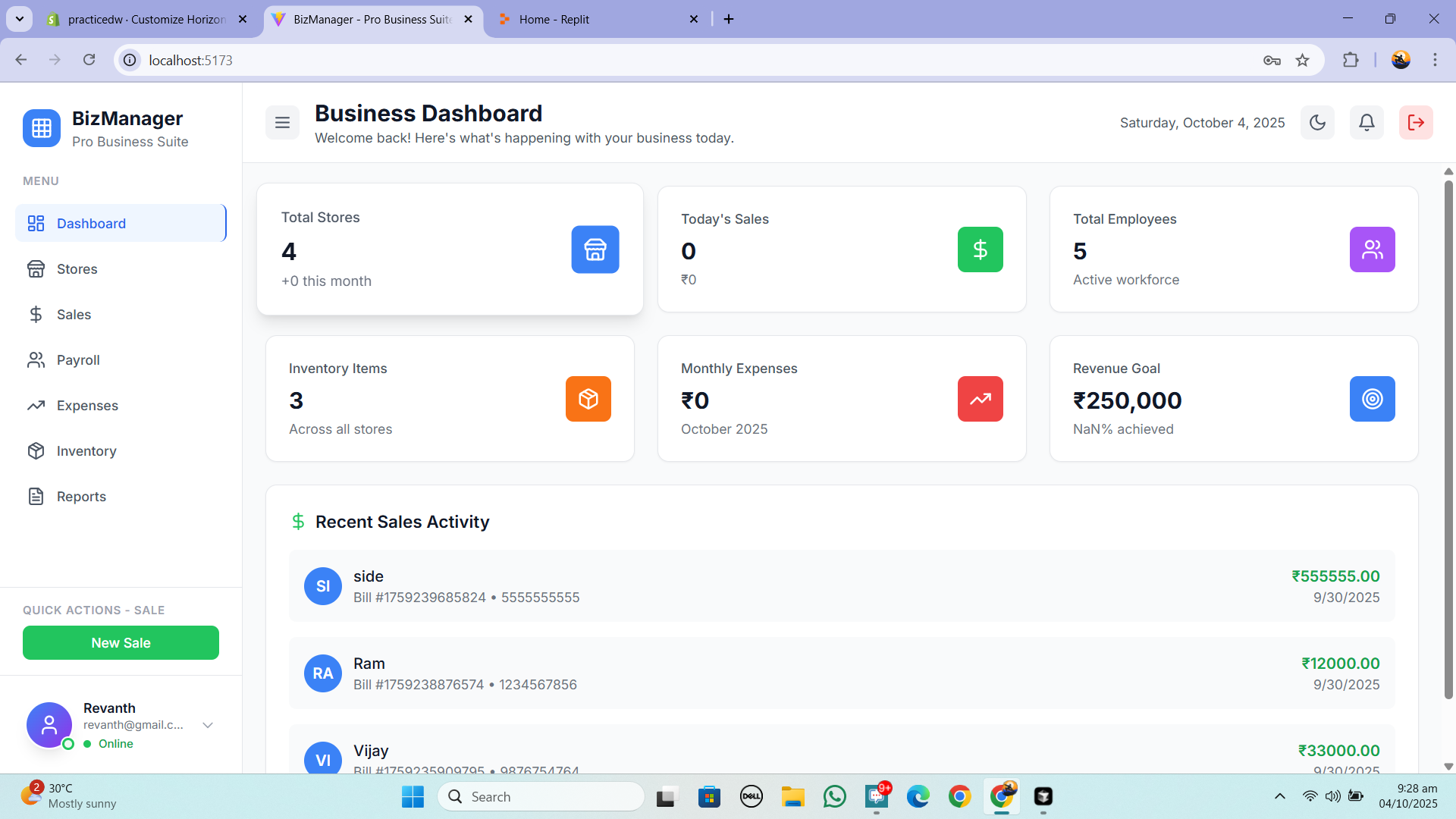Viewport: 1456px width, 819px height.
Task: Bookmark page with the star icon
Action: click(1302, 61)
